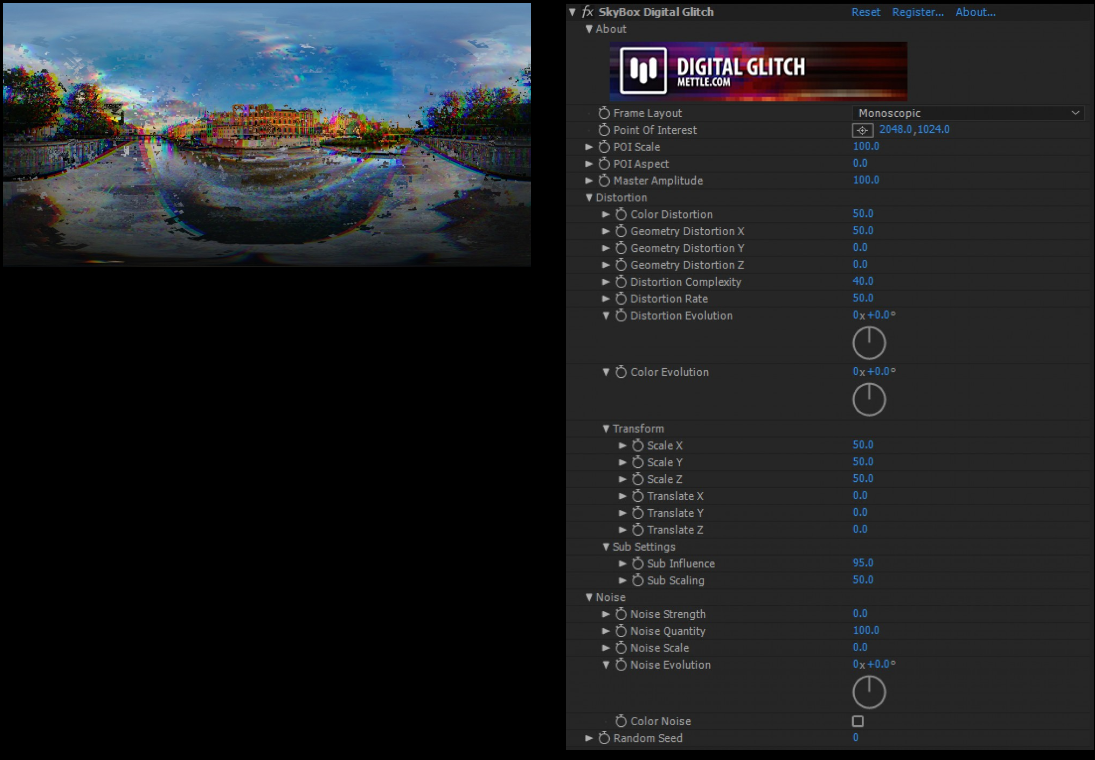This screenshot has height=760, width=1095.
Task: Click the Digital Glitch Mettle.com banner
Action: [758, 71]
